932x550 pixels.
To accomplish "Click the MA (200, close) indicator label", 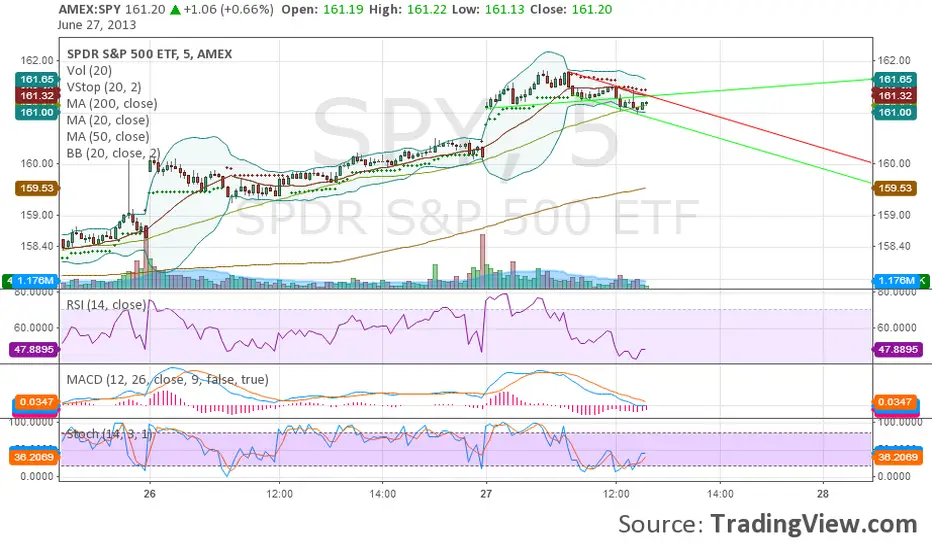I will 112,103.
